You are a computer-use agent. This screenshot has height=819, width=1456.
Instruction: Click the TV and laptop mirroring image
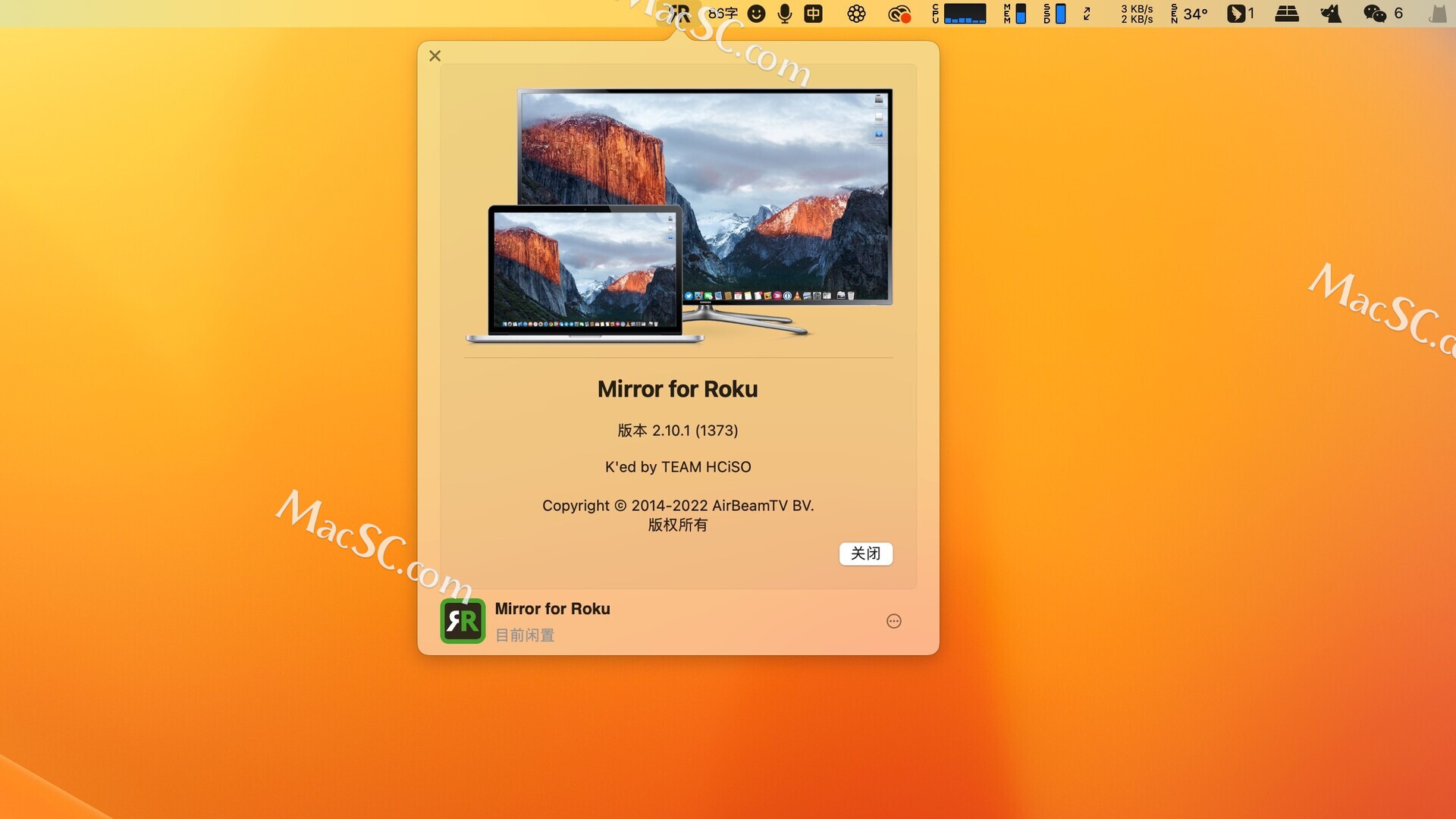click(x=679, y=216)
